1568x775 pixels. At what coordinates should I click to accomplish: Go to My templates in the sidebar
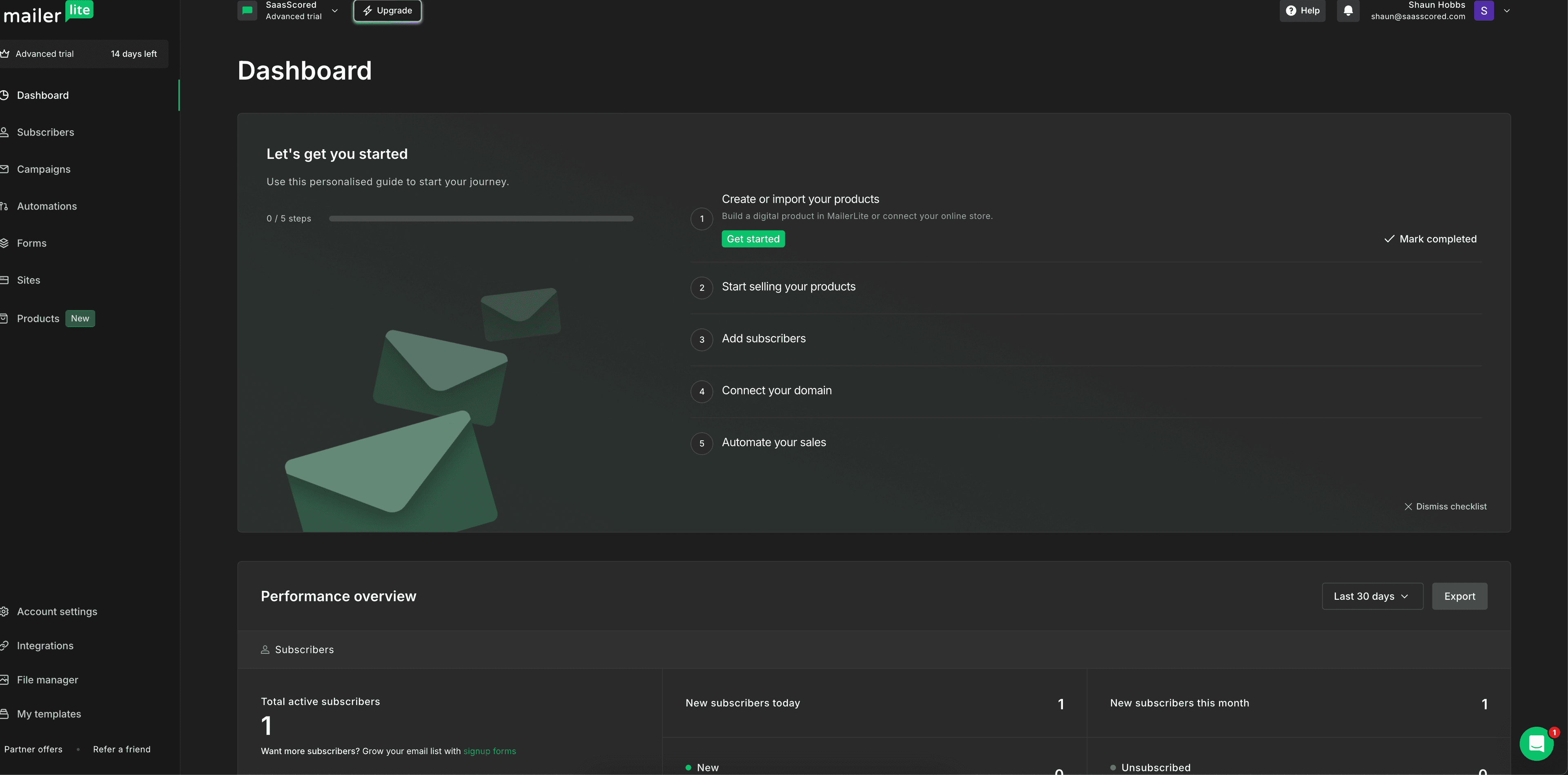point(49,713)
